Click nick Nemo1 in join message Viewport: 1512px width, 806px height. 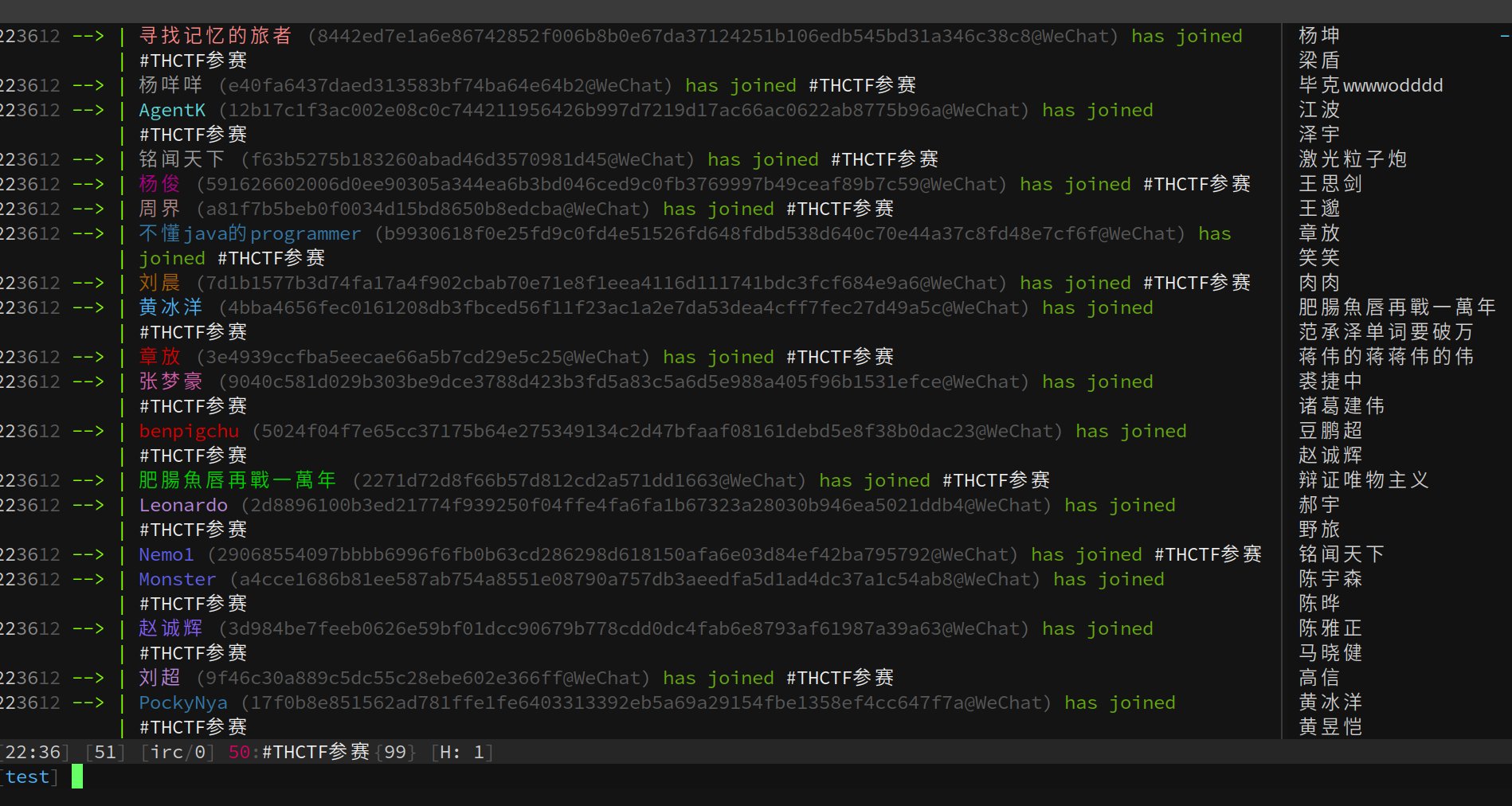(166, 554)
